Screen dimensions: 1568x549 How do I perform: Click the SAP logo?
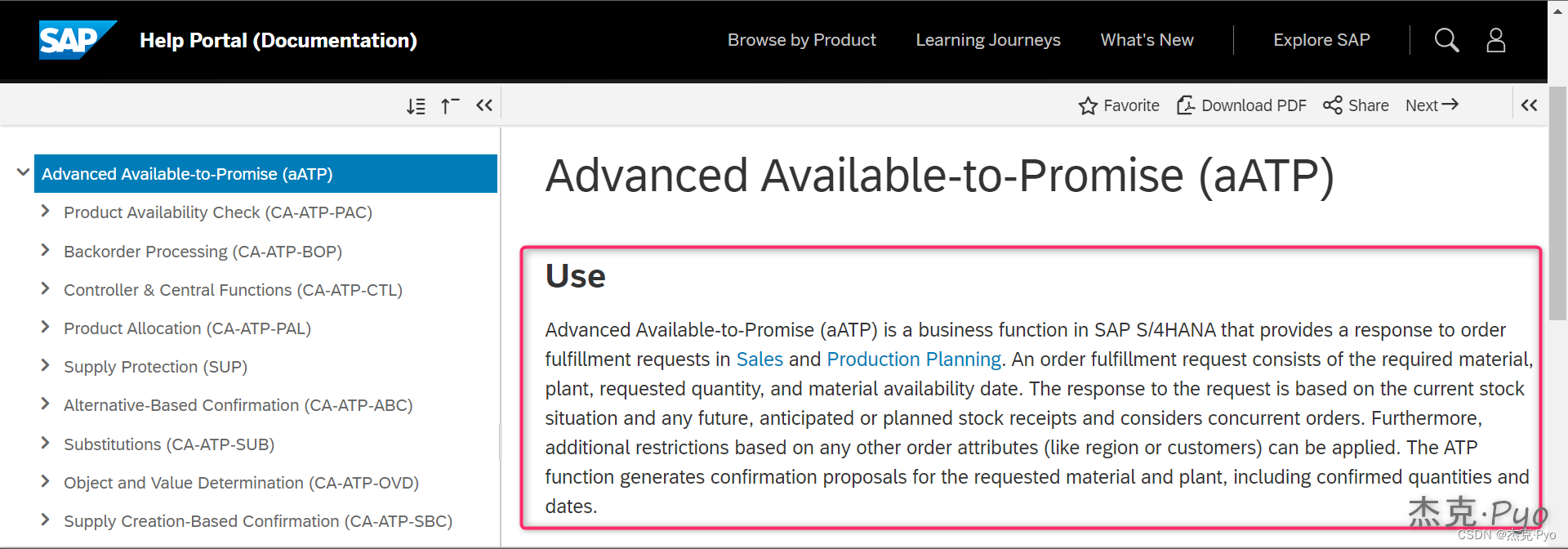(77, 39)
